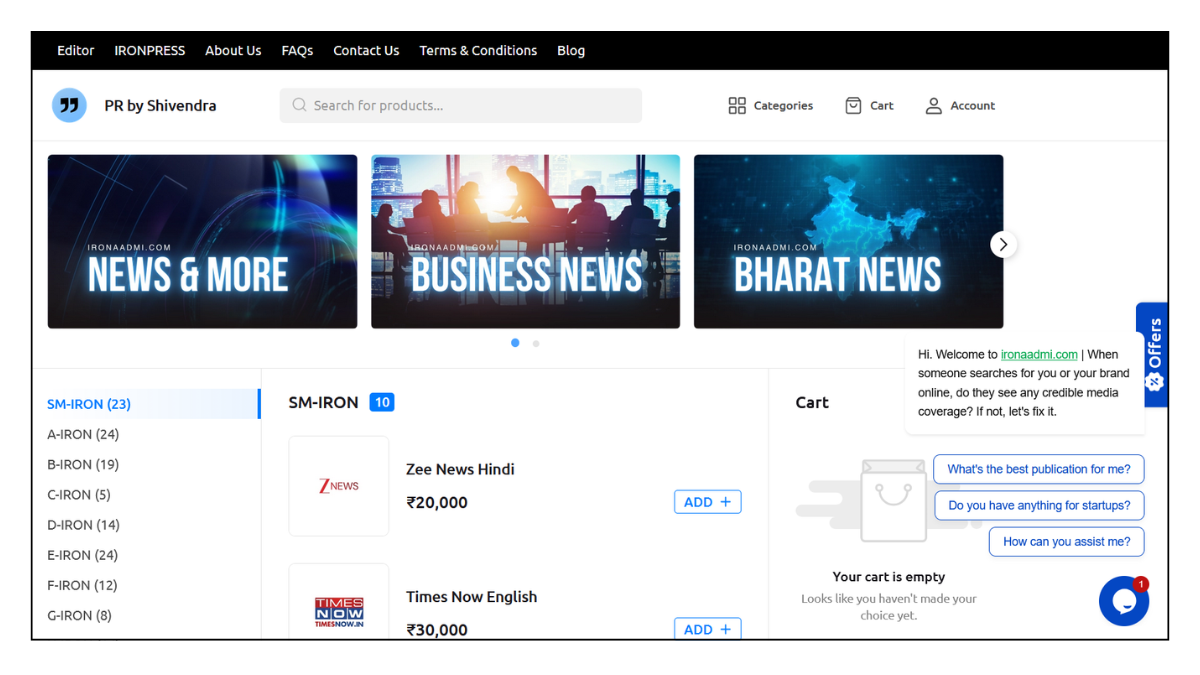Open the BHARAT NEWS banner
Screen dimensions: 1200x675
pos(848,241)
